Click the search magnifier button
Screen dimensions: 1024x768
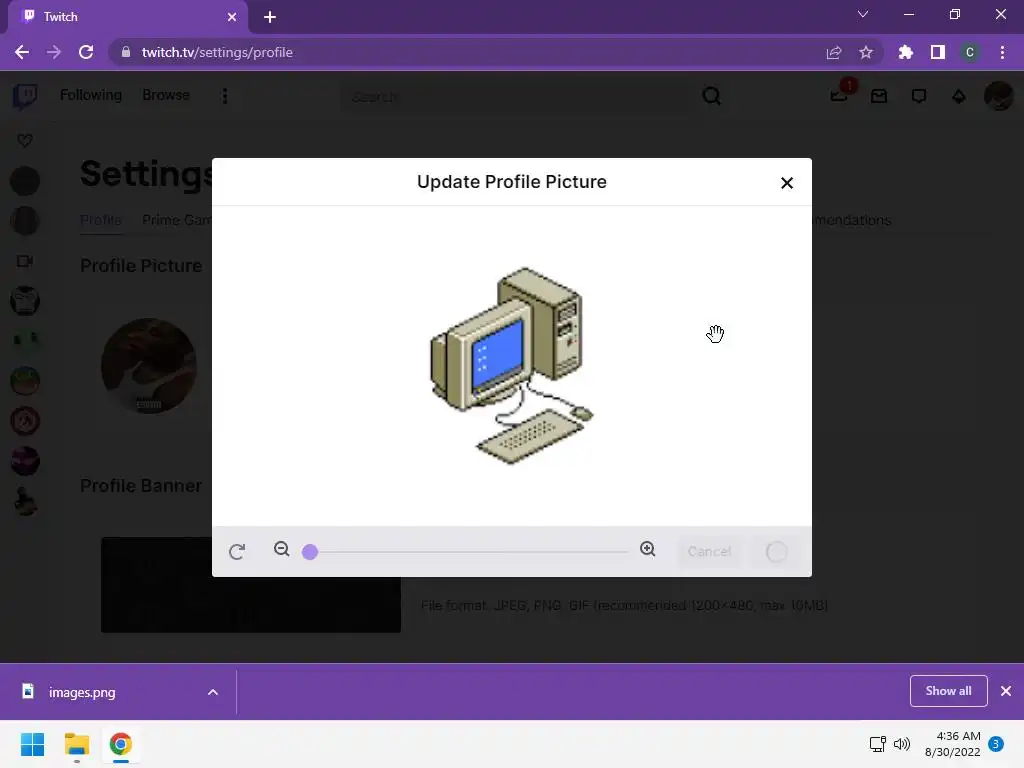[711, 97]
